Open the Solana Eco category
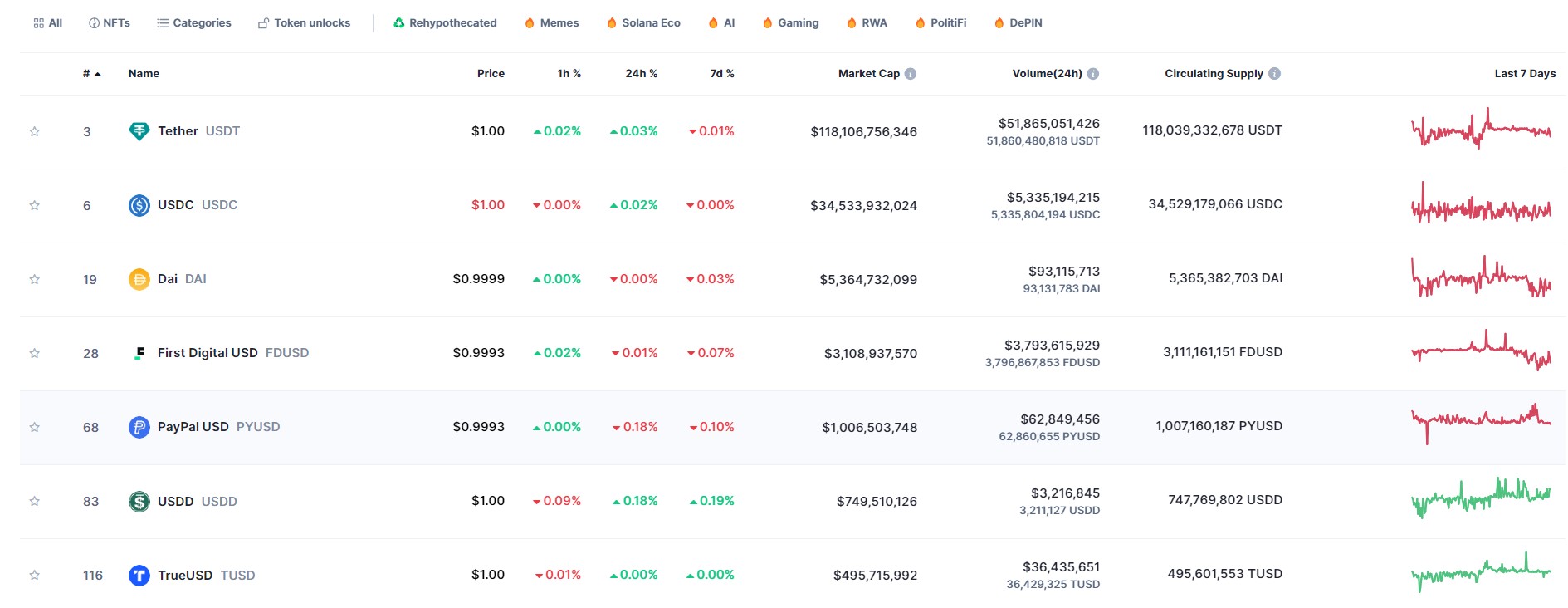The height and width of the screenshot is (608, 1568). pyautogui.click(x=643, y=23)
